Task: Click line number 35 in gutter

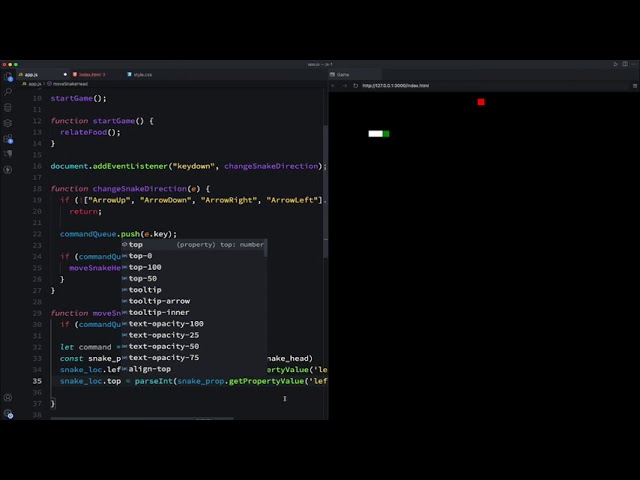Action: pyautogui.click(x=37, y=381)
